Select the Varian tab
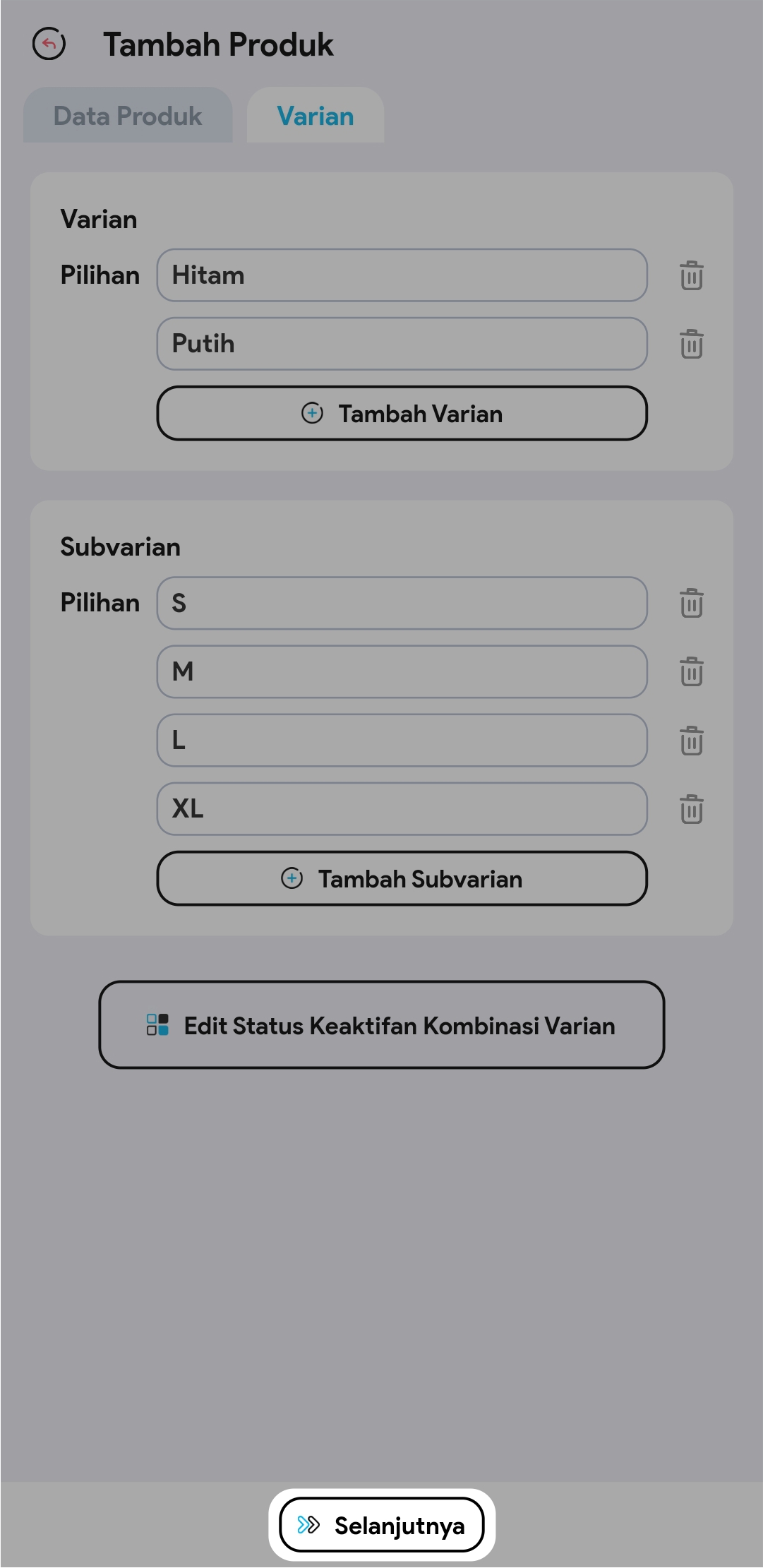 315,116
